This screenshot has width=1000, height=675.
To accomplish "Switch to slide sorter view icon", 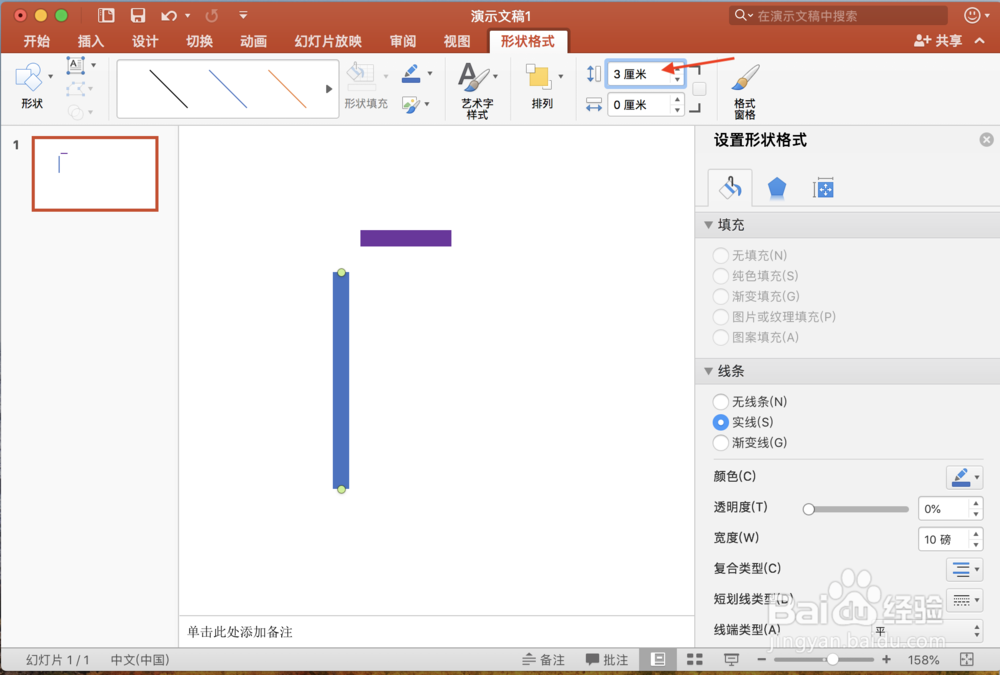I will click(x=695, y=659).
